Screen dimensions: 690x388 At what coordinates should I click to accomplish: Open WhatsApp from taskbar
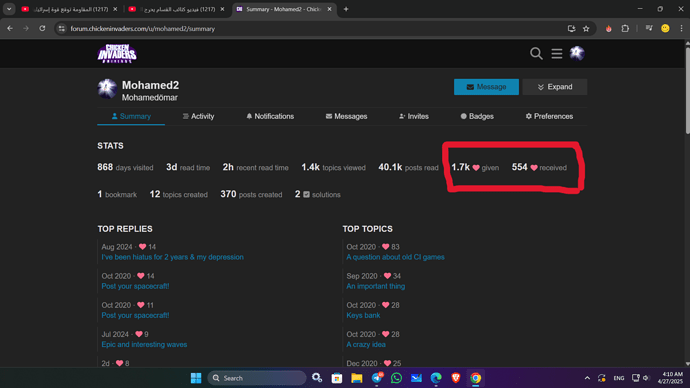click(396, 378)
